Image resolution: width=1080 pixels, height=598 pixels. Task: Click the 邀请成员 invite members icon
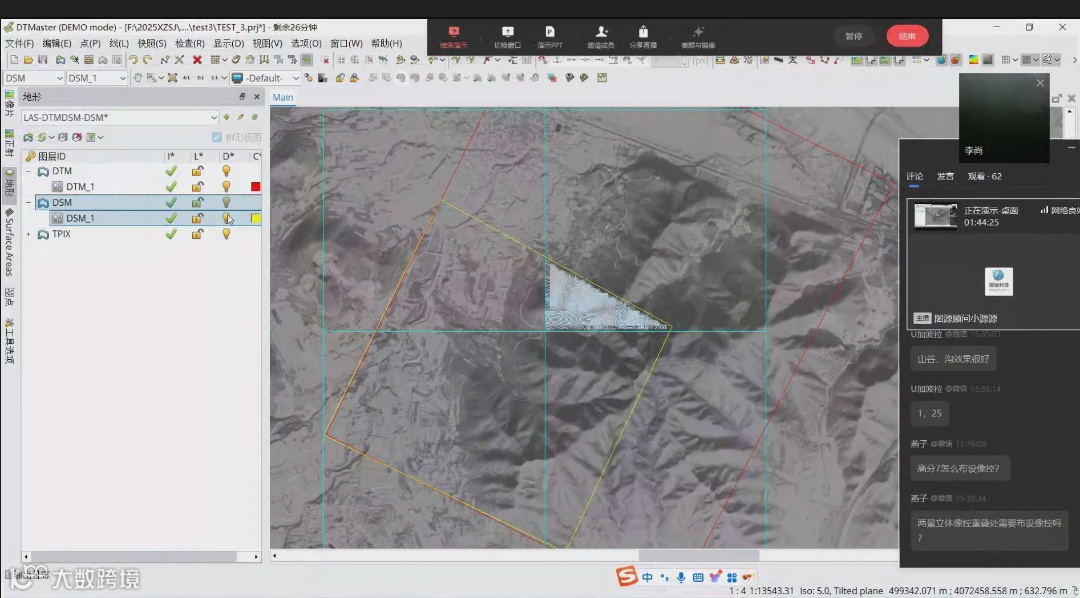(601, 37)
